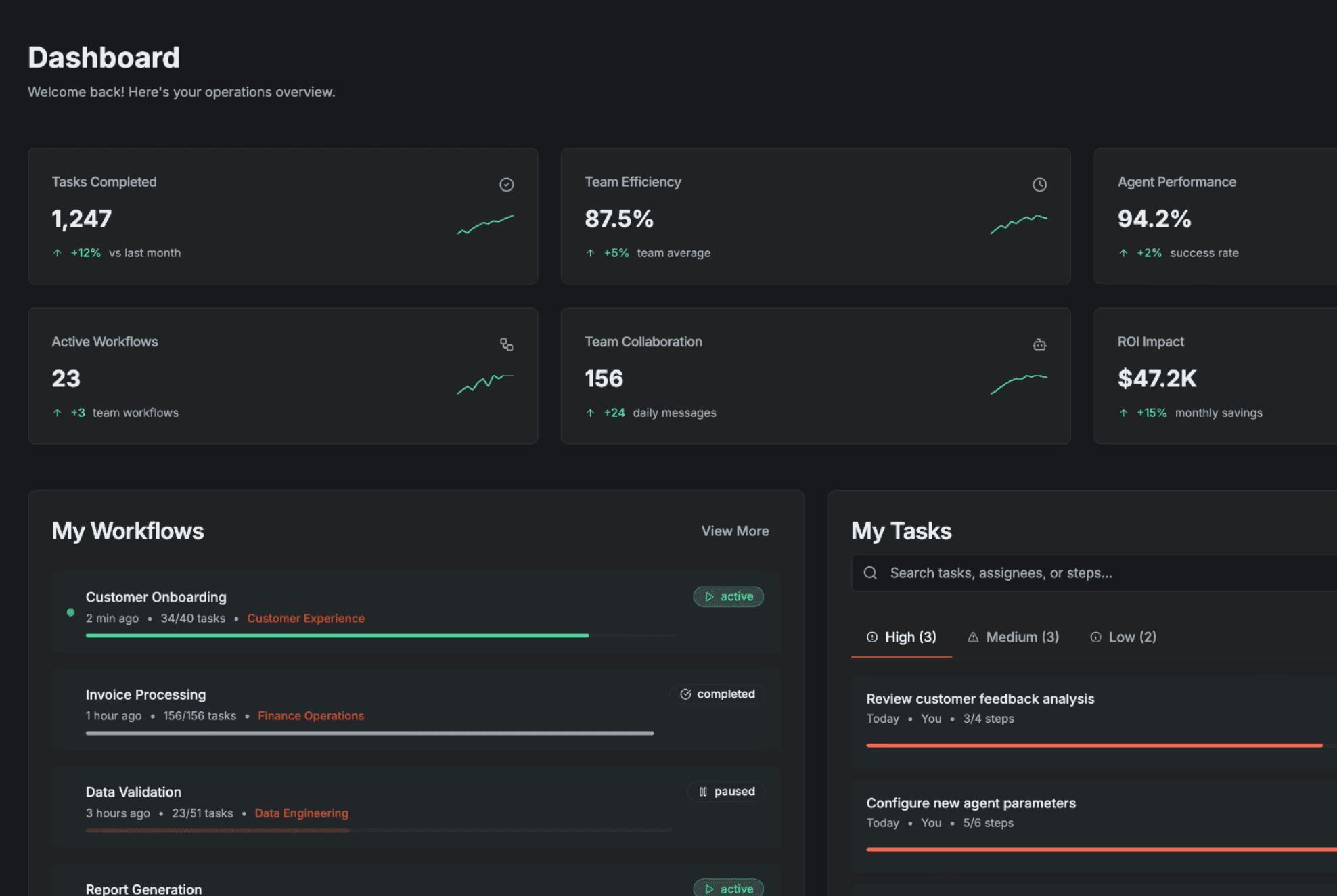Switch to the Low (2) priority tab
Screen dimensions: 1337x896
click(1123, 637)
